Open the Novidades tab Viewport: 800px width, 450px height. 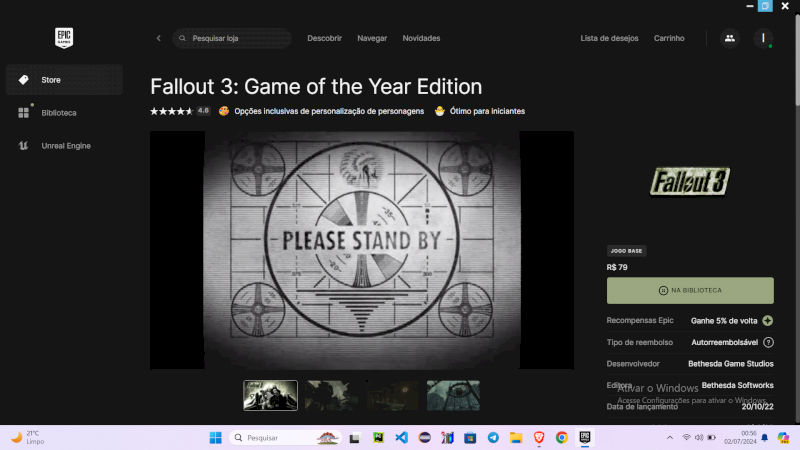click(421, 38)
